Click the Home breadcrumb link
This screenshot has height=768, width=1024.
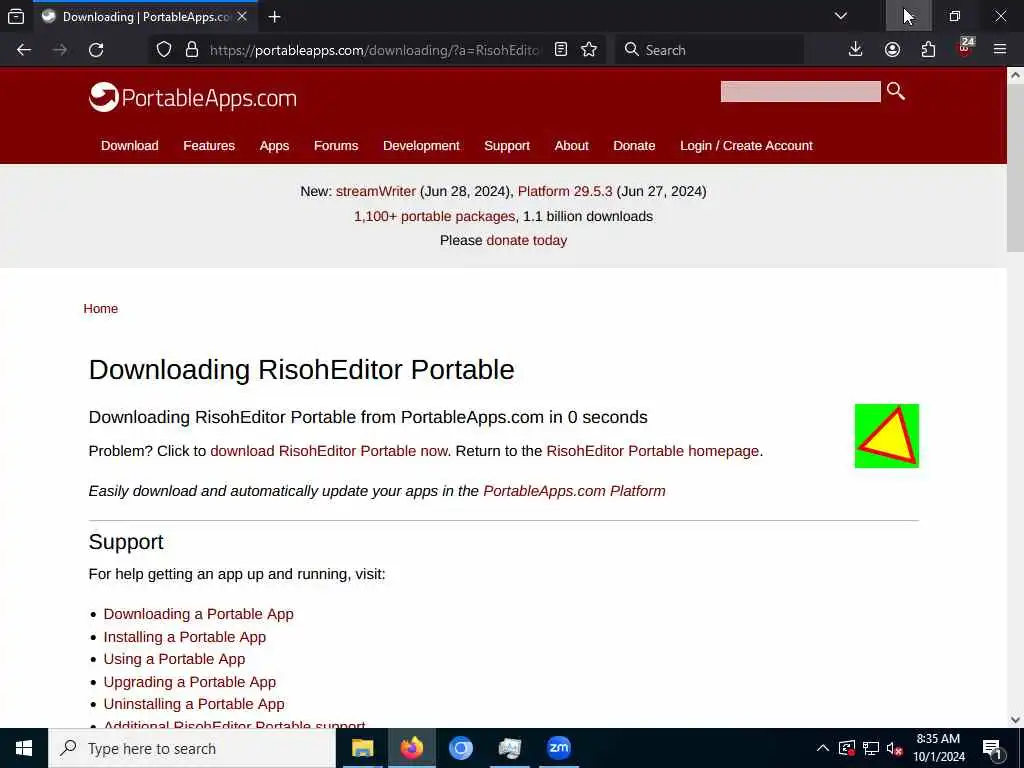101,308
